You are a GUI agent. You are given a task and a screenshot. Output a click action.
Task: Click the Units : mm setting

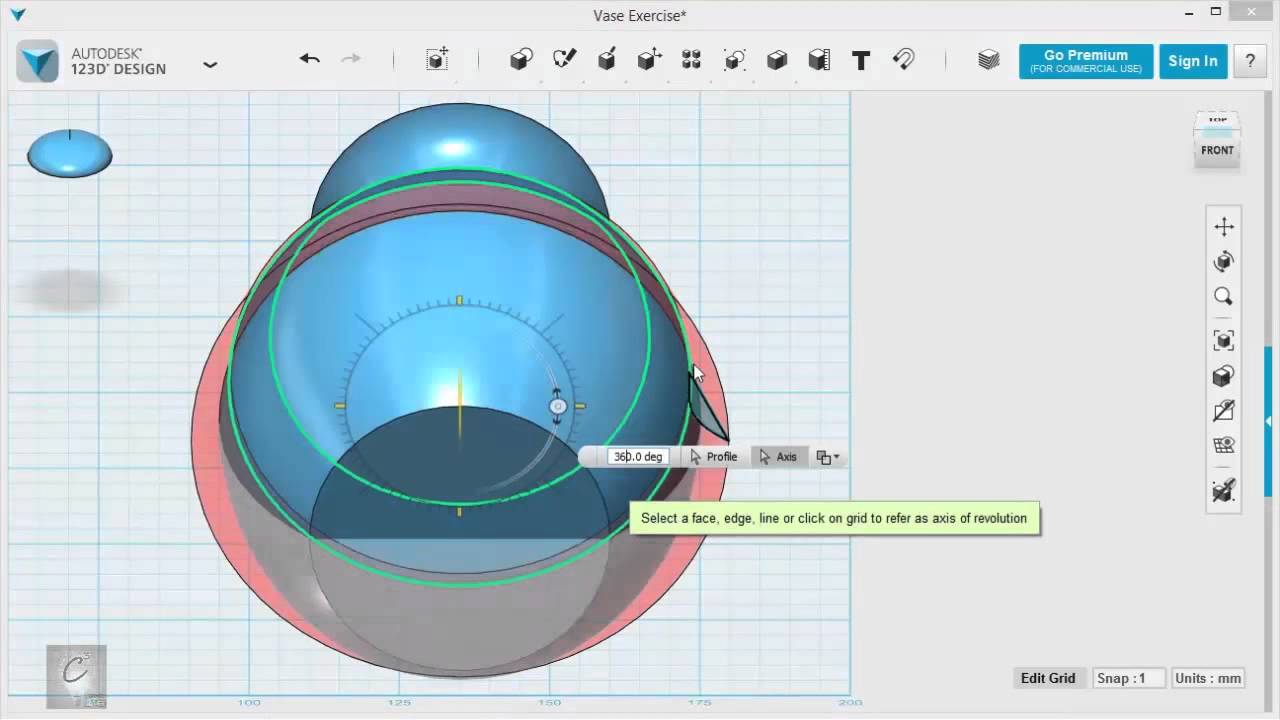click(1208, 678)
